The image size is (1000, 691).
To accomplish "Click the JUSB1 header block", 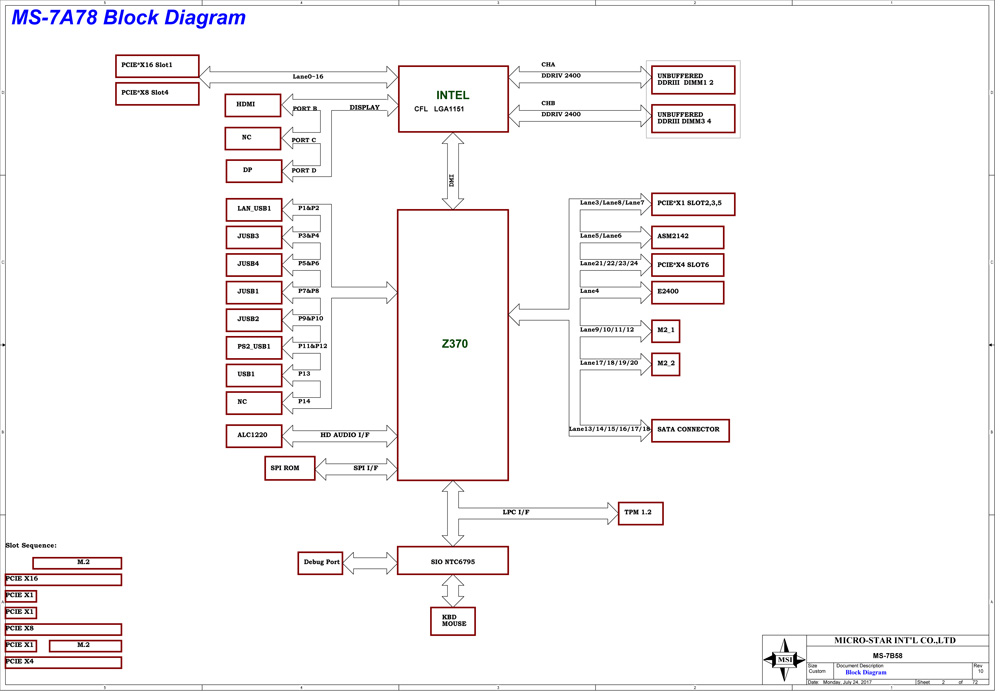I will tap(254, 292).
